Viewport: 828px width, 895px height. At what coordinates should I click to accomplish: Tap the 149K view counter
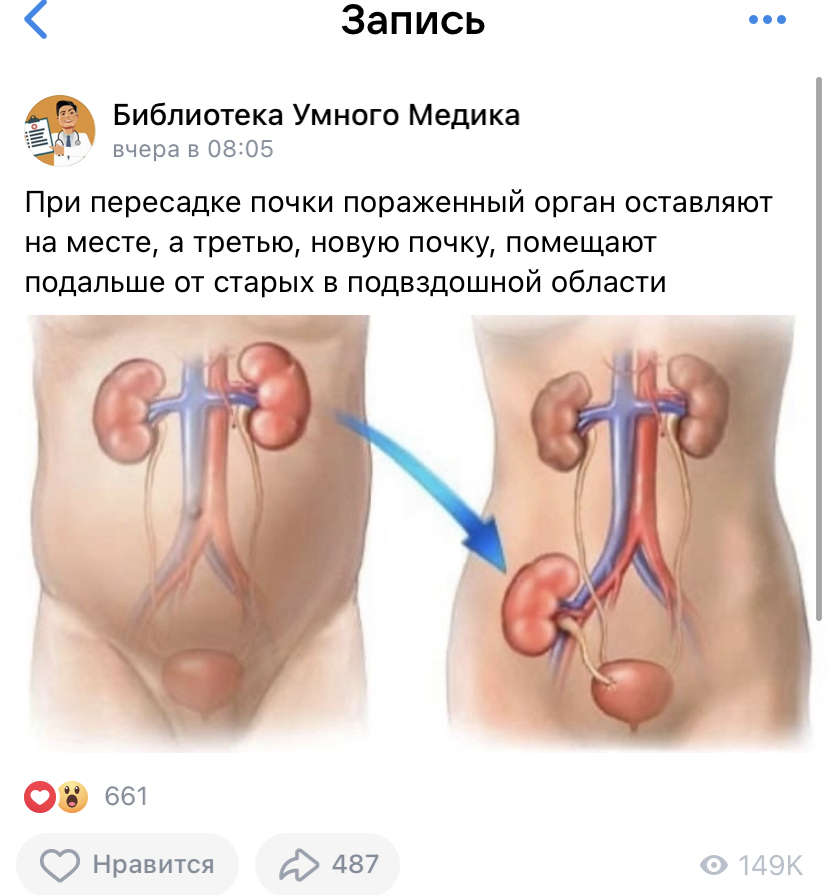pos(770,865)
